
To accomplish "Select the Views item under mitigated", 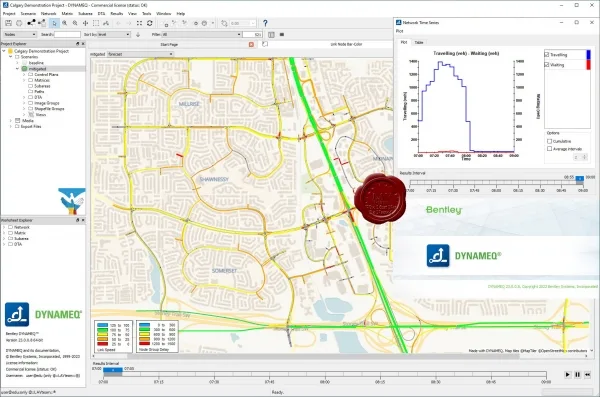I will pos(41,114).
